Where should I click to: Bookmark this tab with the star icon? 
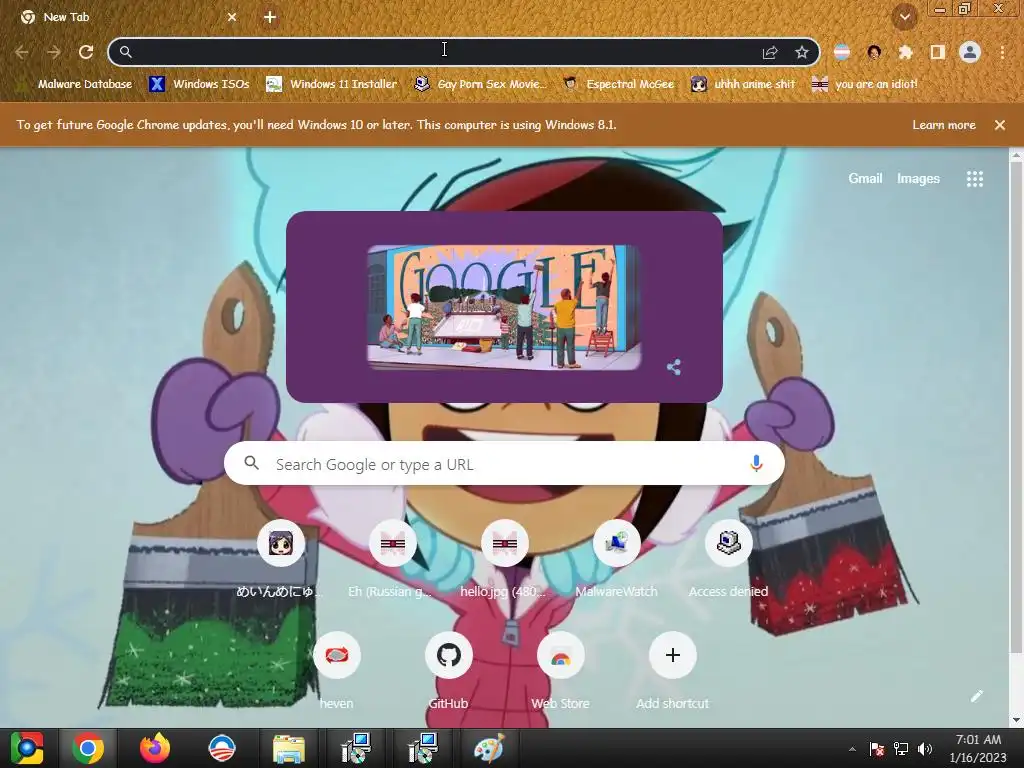coord(802,52)
